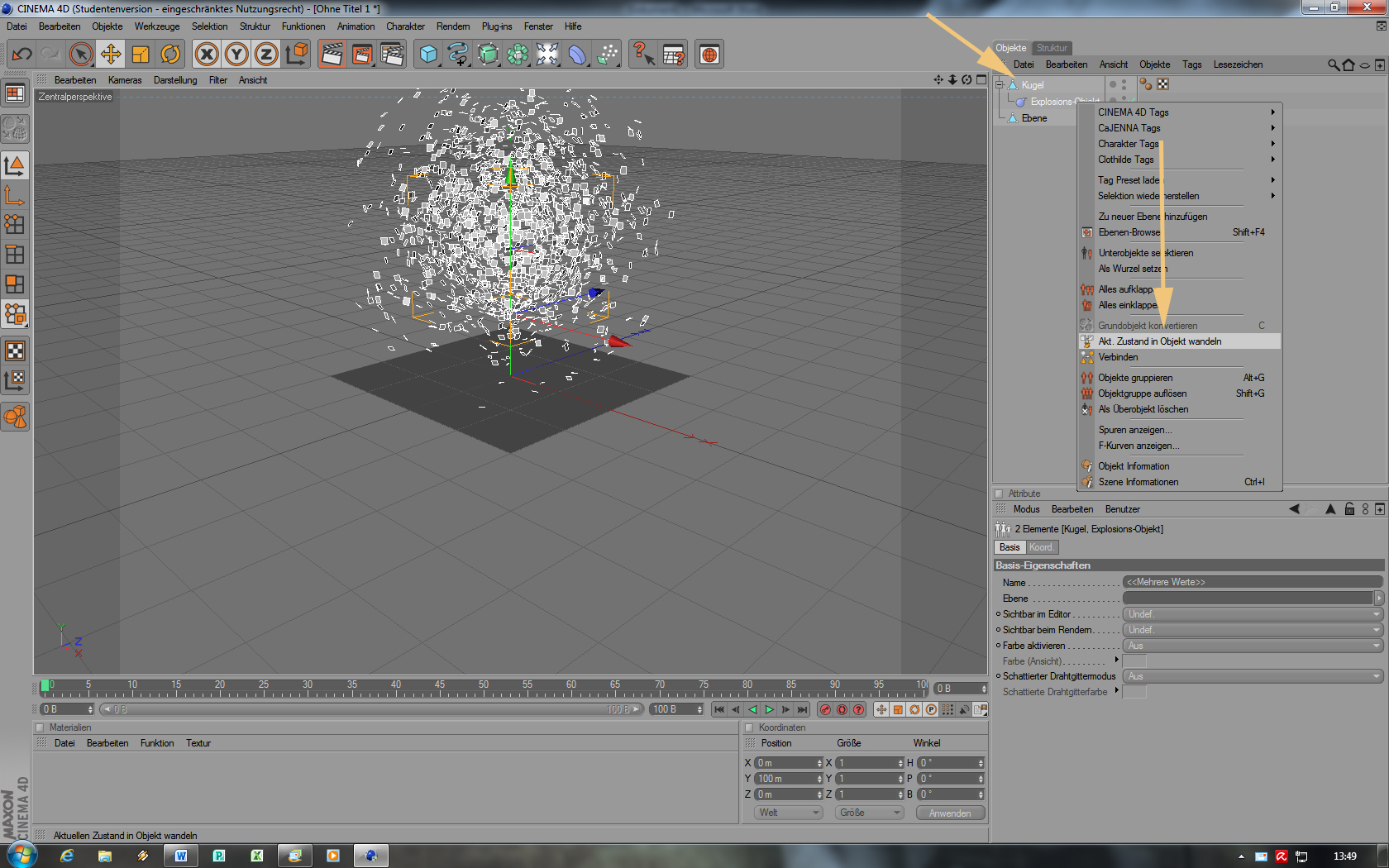Screen dimensions: 1389x868
Task: Activate the Move tool in top toolbar
Action: pos(111,55)
